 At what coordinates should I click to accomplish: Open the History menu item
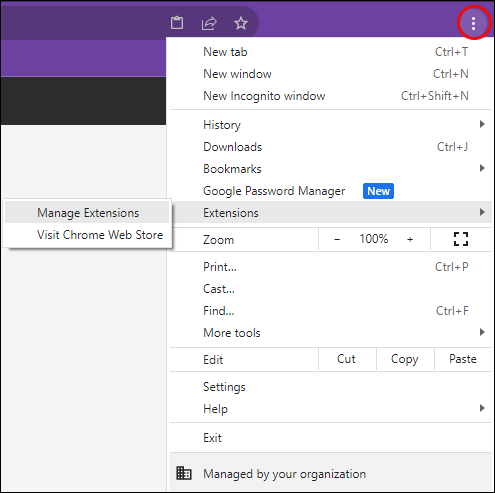330,125
